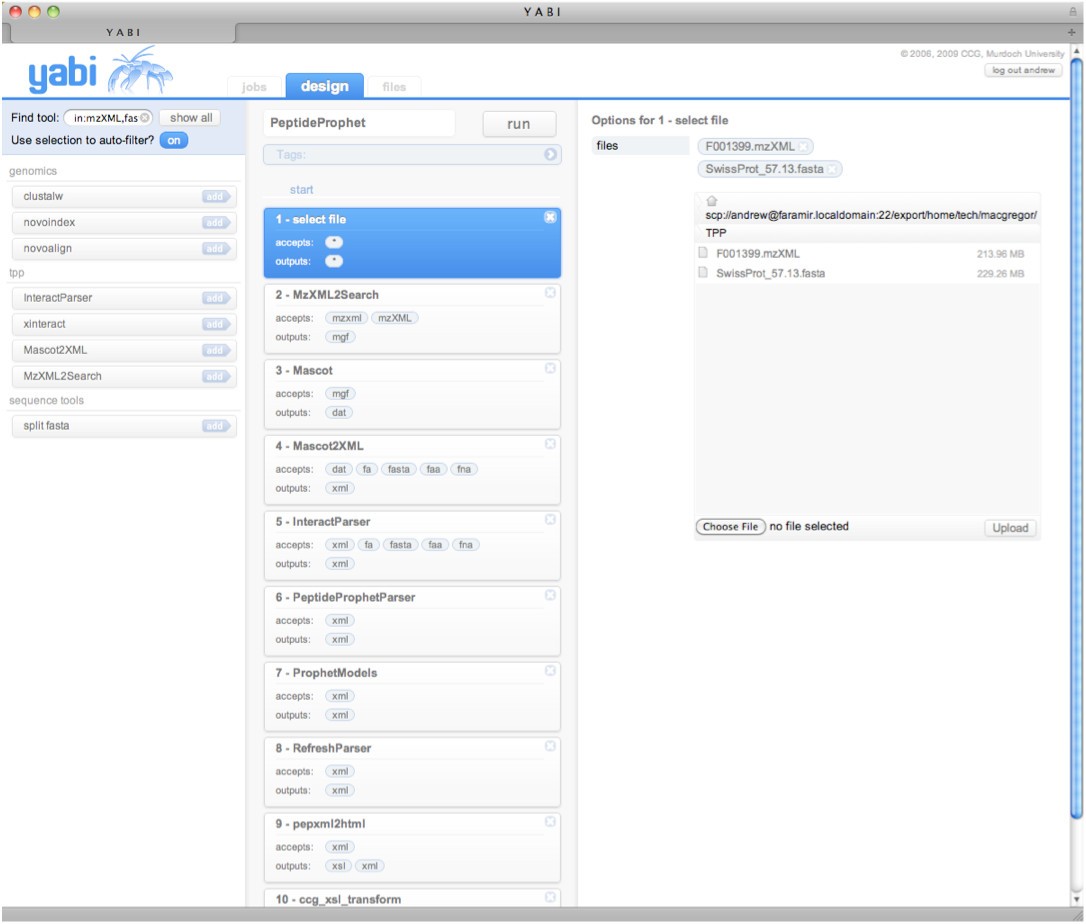Select the 4 - Mascot2XML workflow step
Image resolution: width=1086 pixels, height=924 pixels.
point(412,470)
